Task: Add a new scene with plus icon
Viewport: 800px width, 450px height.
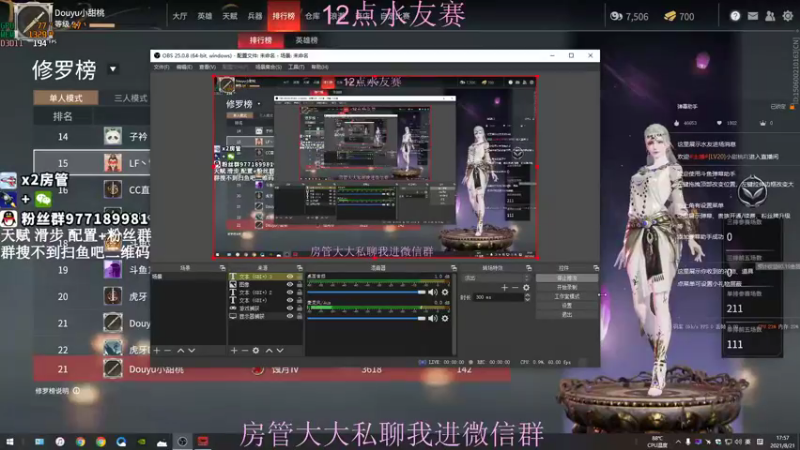Action: point(157,351)
